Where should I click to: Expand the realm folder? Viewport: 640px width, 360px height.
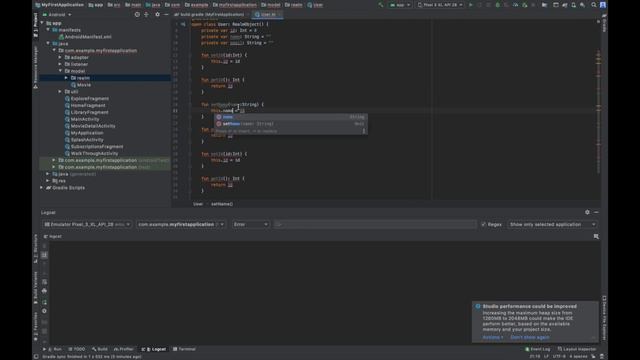point(66,78)
